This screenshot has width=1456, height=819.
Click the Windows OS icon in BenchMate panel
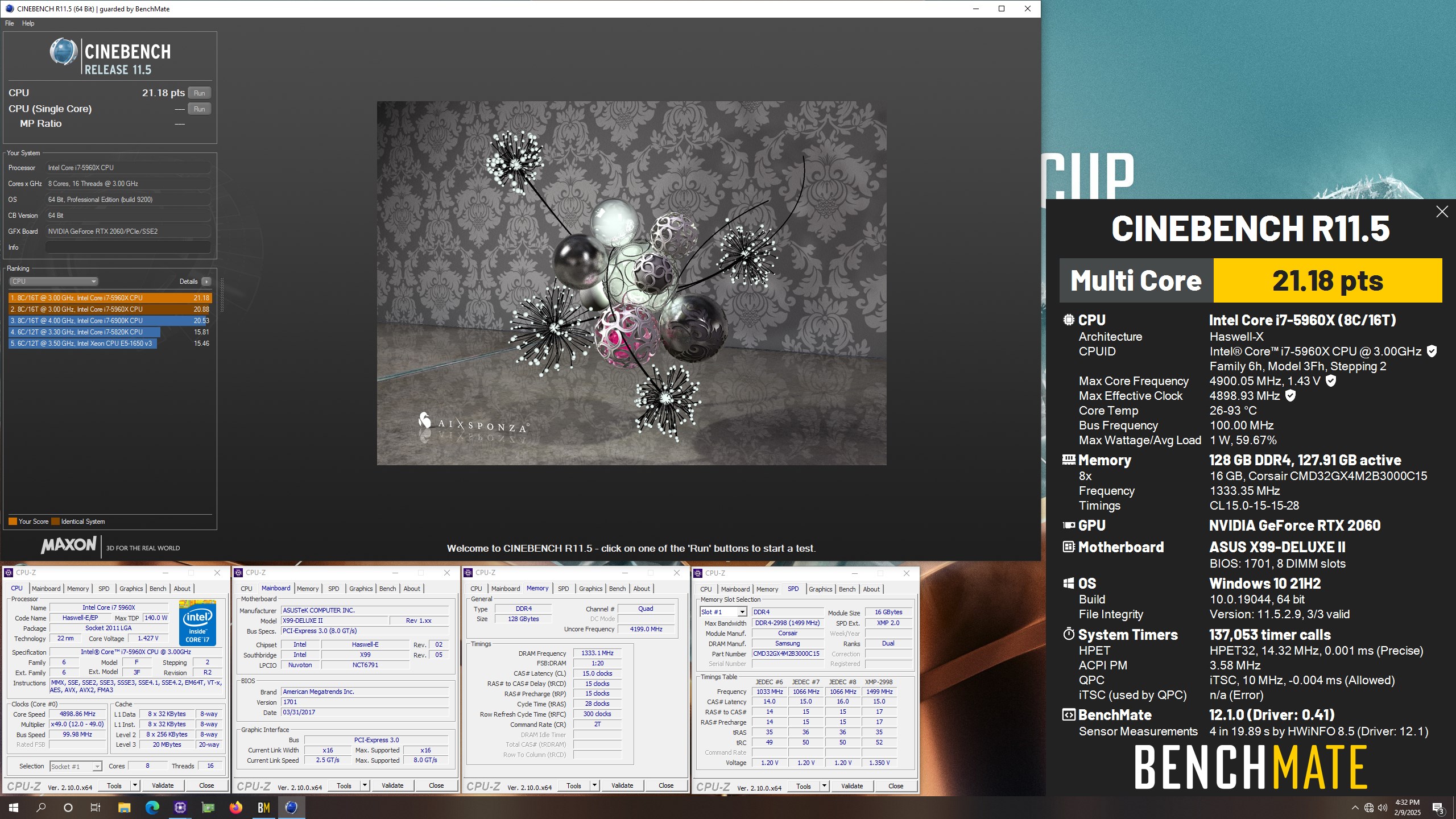[1069, 583]
